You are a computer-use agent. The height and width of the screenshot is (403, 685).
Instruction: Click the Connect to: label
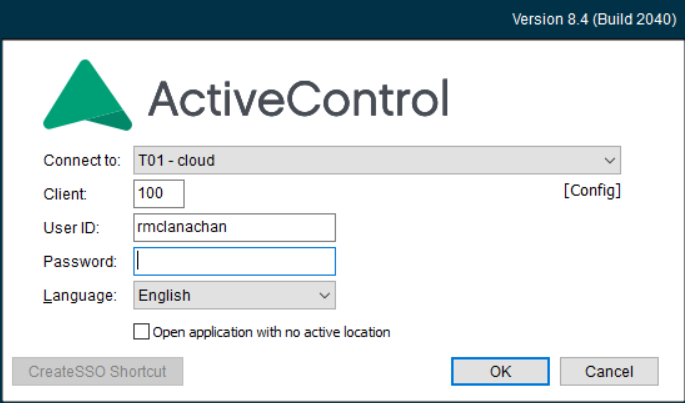click(82, 160)
